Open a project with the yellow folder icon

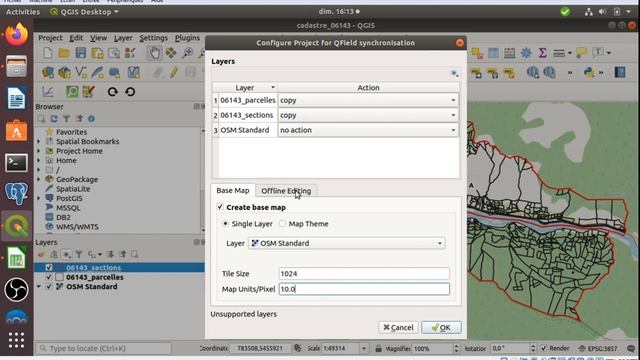pyautogui.click(x=64, y=53)
